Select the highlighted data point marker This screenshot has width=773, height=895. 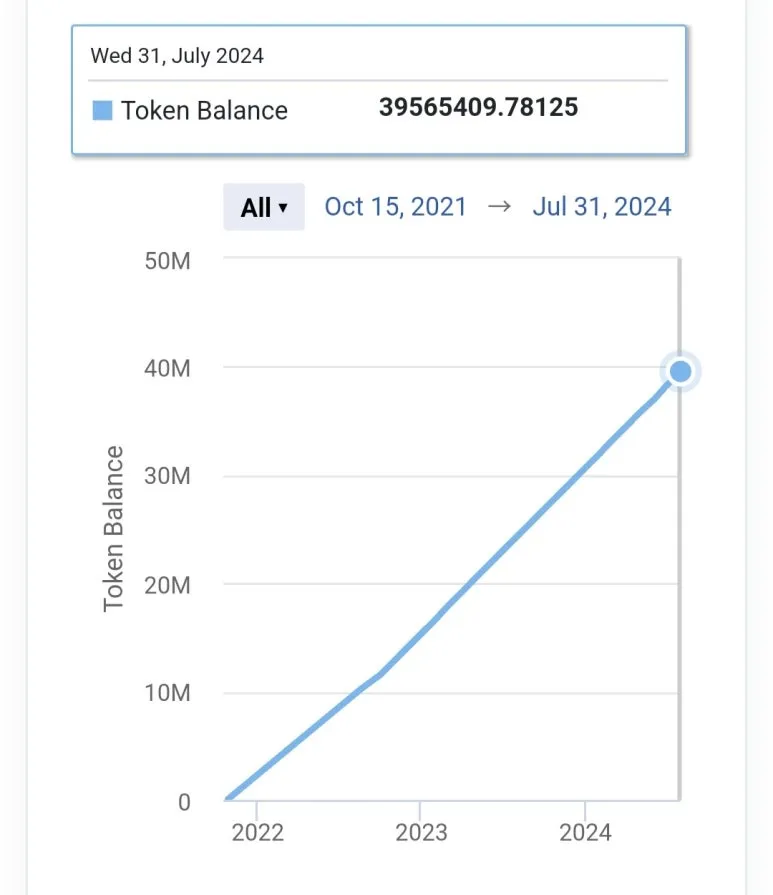tap(681, 372)
